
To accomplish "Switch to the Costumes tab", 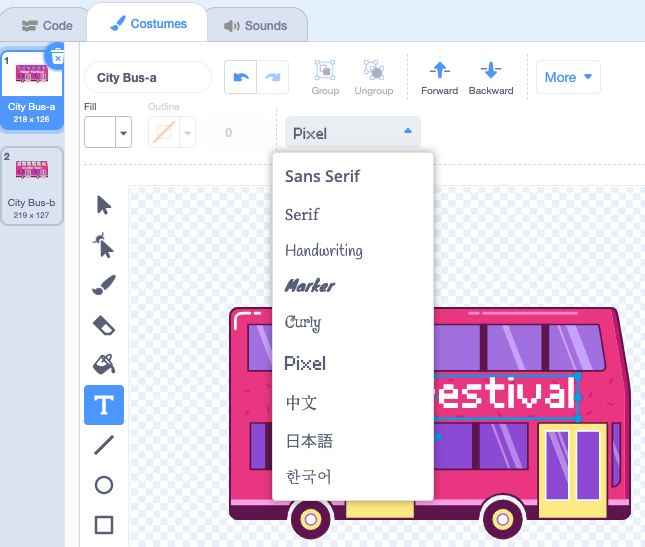I will click(148, 24).
